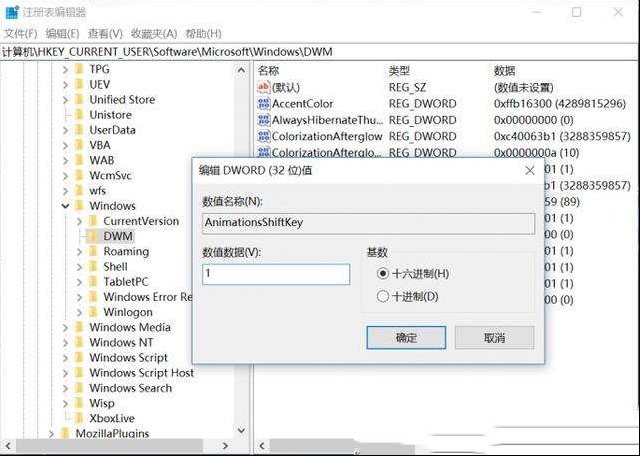Click tree pane horizontal scroll left arrow
The image size is (640, 456).
tap(8, 445)
